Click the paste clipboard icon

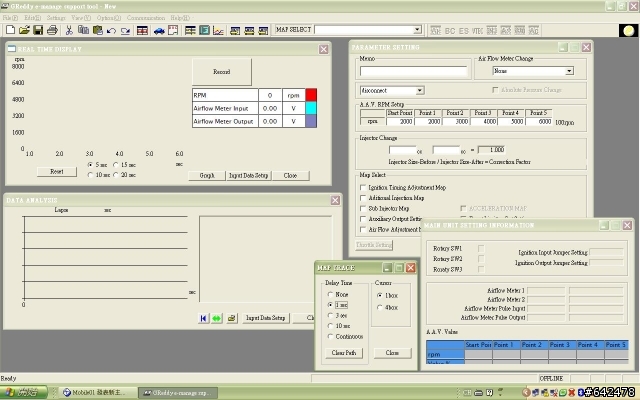98,30
